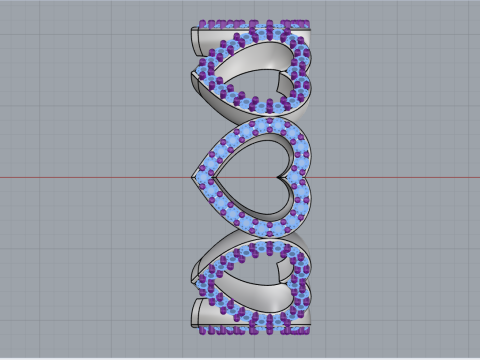
Task: Click the purple prong row along the bottom edge
Action: click(x=255, y=331)
